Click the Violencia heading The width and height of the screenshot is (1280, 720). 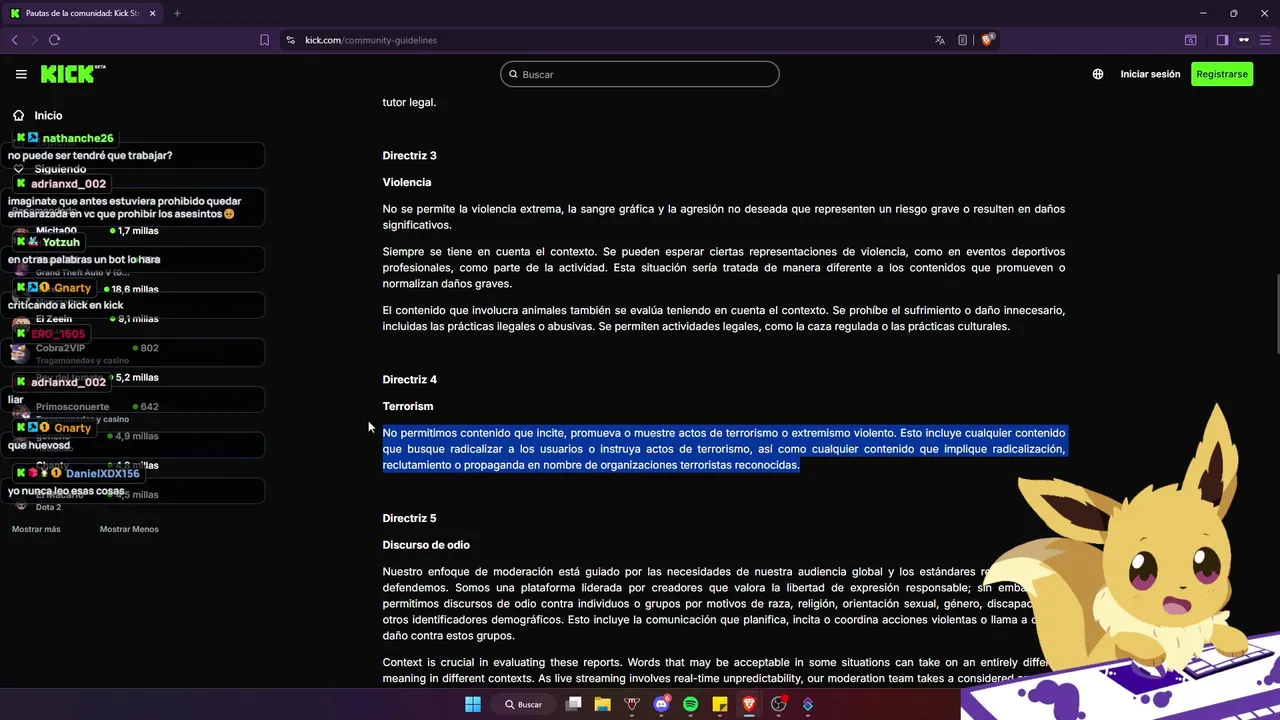tap(407, 182)
